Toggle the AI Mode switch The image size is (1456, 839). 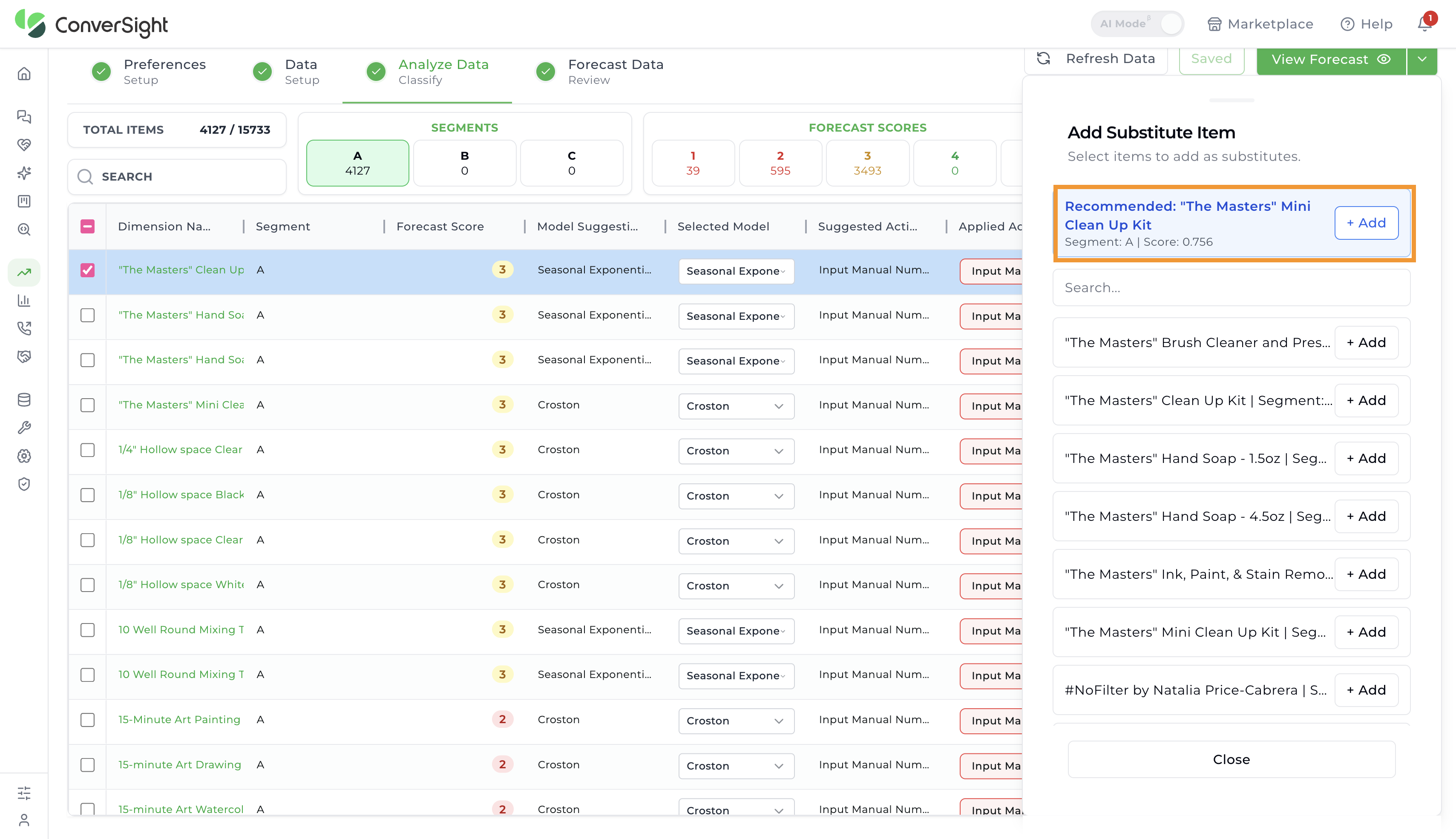pyautogui.click(x=1137, y=23)
